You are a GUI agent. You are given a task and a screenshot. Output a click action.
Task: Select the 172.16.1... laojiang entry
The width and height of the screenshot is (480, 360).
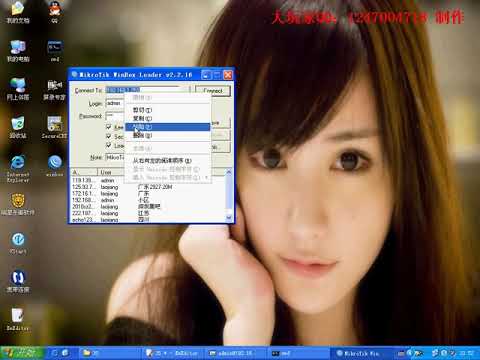pyautogui.click(x=148, y=194)
